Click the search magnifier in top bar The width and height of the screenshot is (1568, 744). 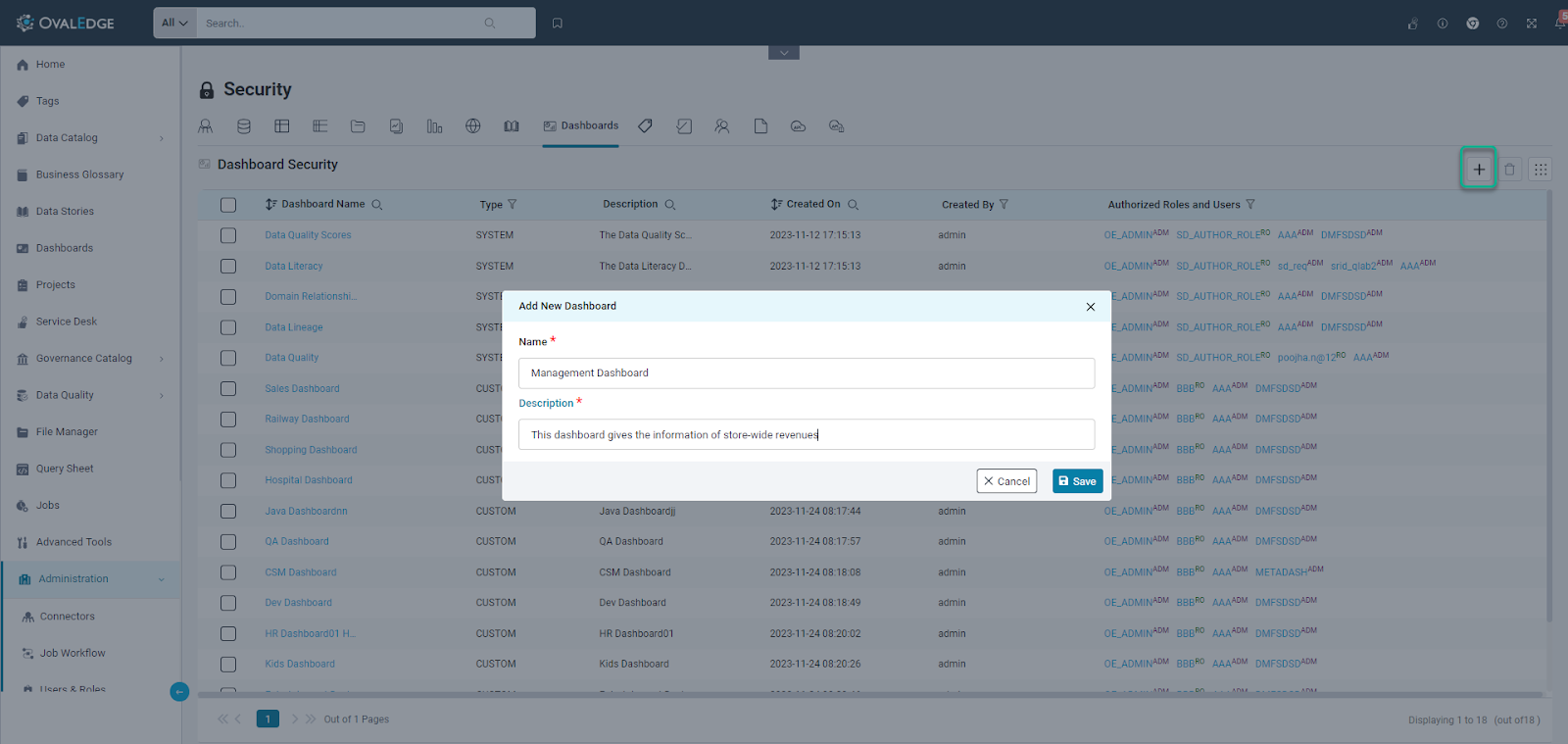[x=490, y=24]
